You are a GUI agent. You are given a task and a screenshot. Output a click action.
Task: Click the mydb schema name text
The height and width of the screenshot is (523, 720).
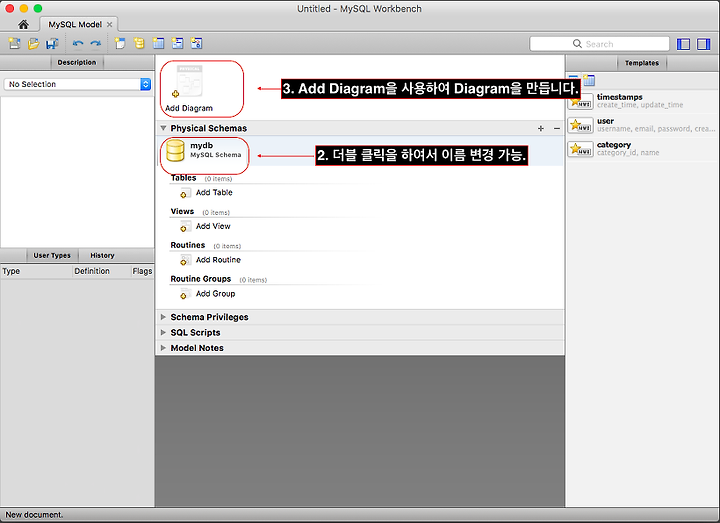coord(202,145)
